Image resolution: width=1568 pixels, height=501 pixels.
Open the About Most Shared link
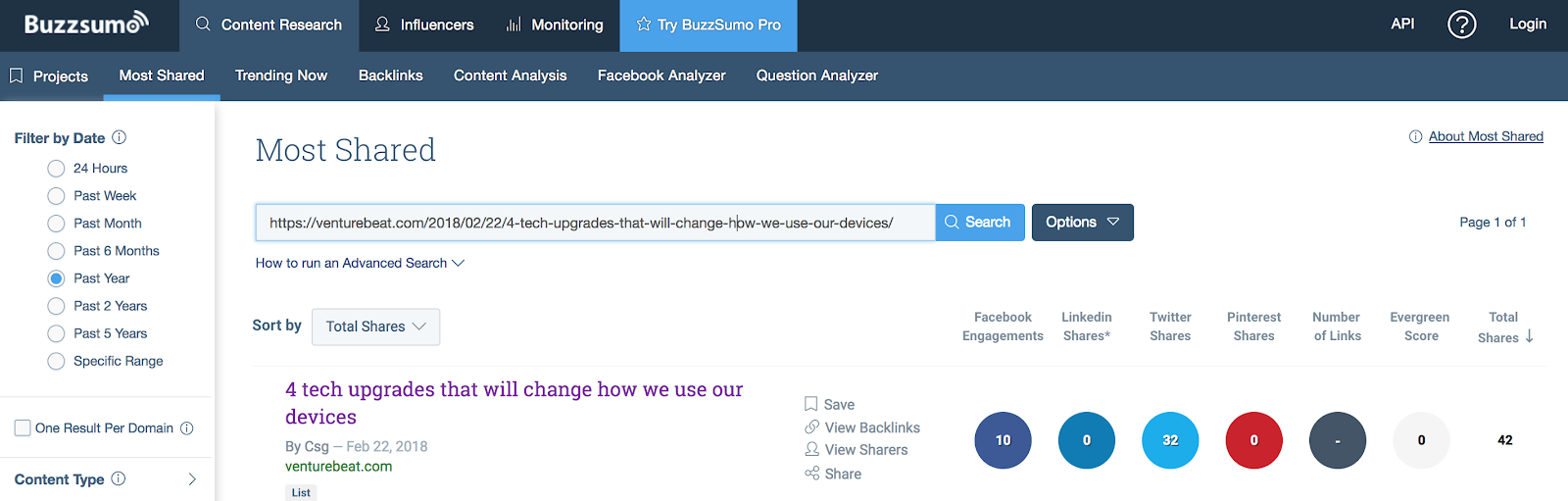[1485, 136]
